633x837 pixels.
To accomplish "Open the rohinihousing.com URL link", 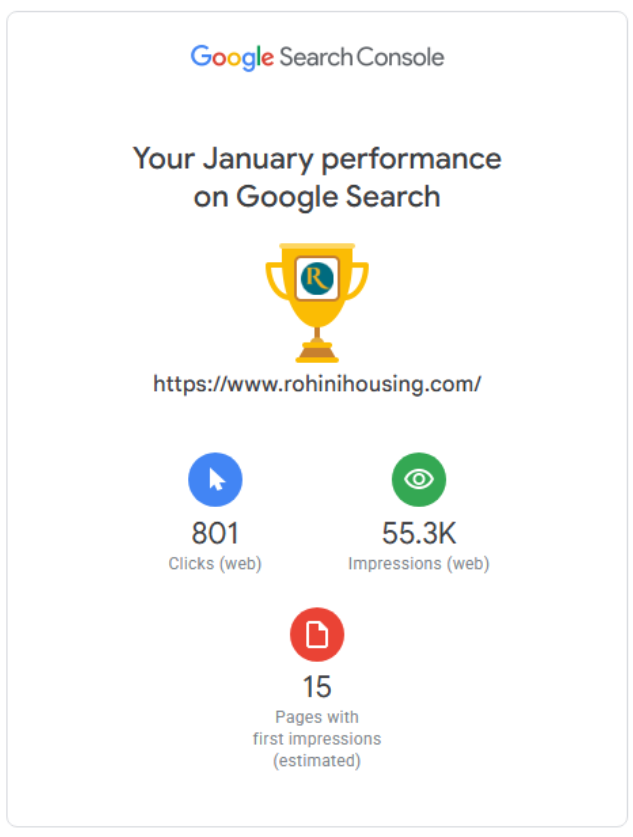I will 317,383.
